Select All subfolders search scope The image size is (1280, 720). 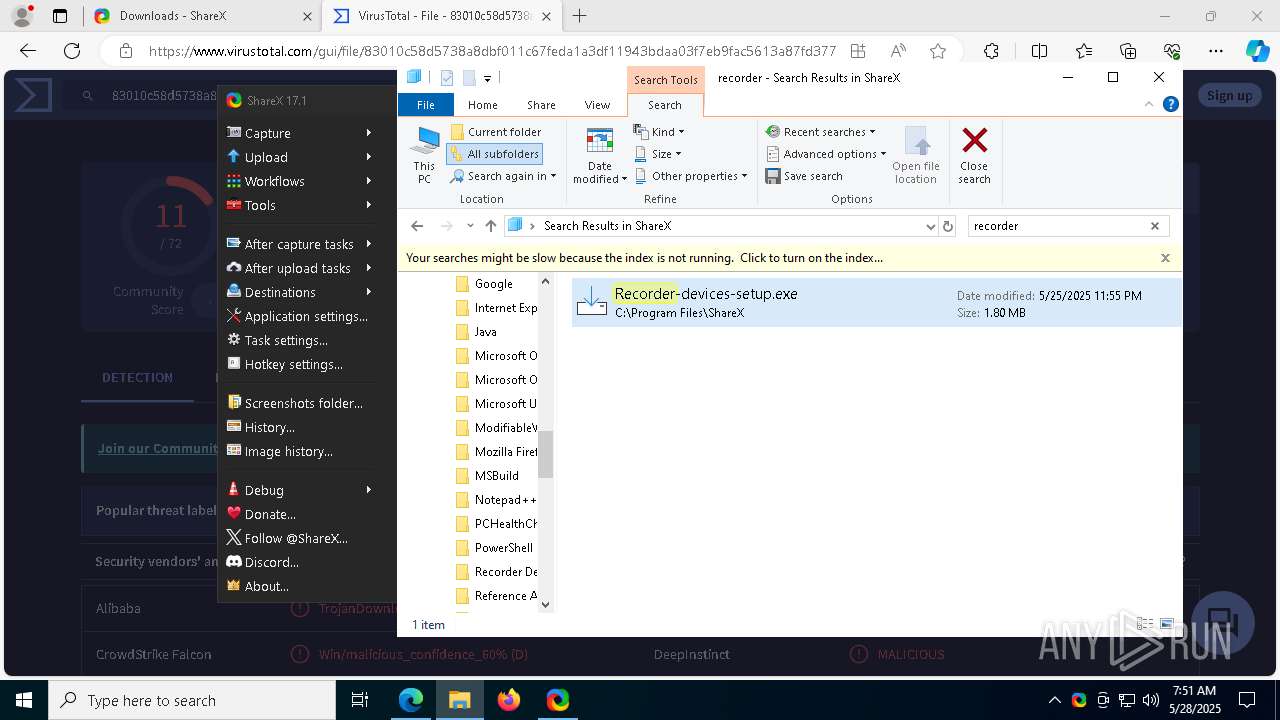coord(495,154)
